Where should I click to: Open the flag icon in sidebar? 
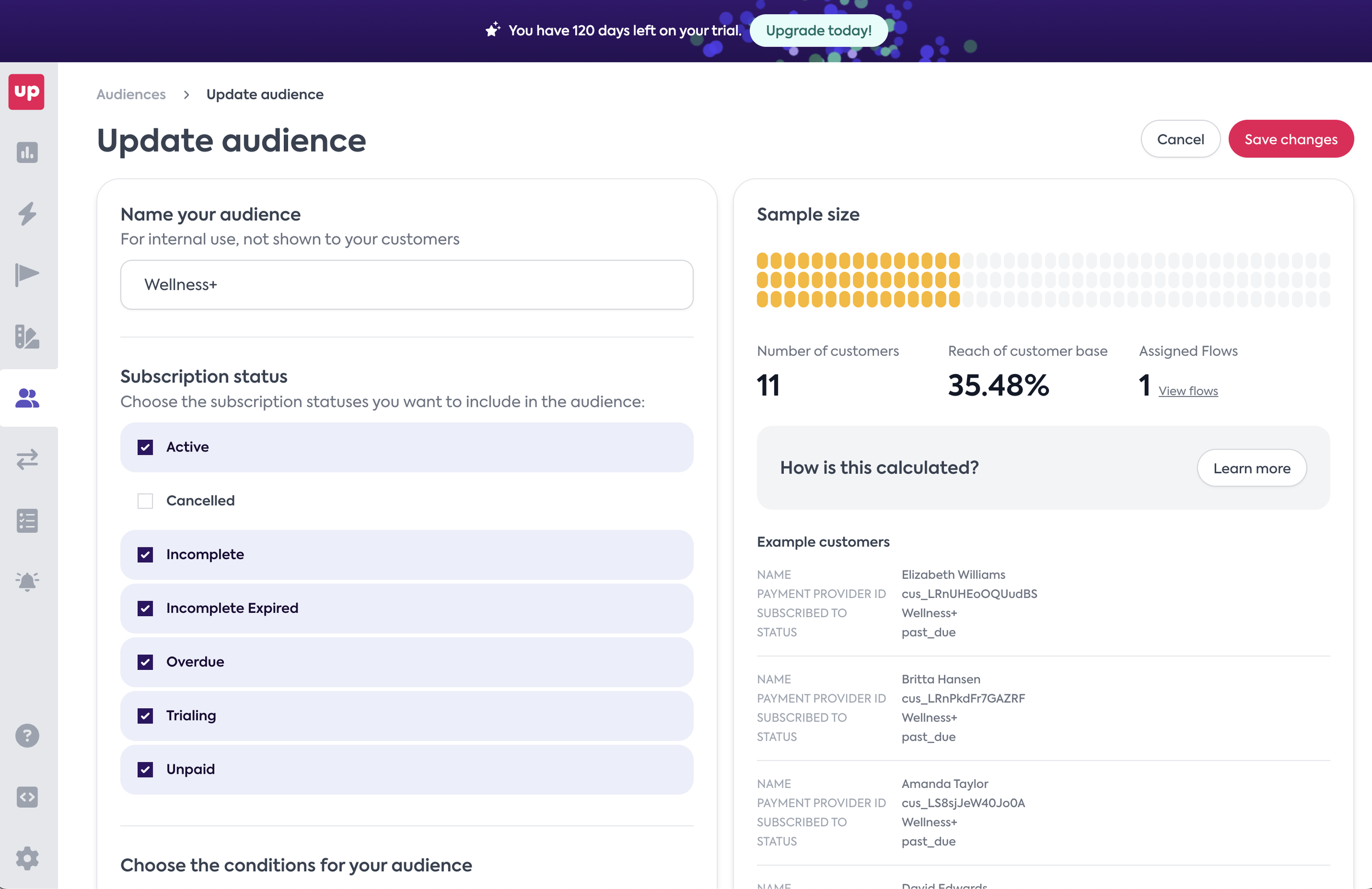pyautogui.click(x=27, y=275)
